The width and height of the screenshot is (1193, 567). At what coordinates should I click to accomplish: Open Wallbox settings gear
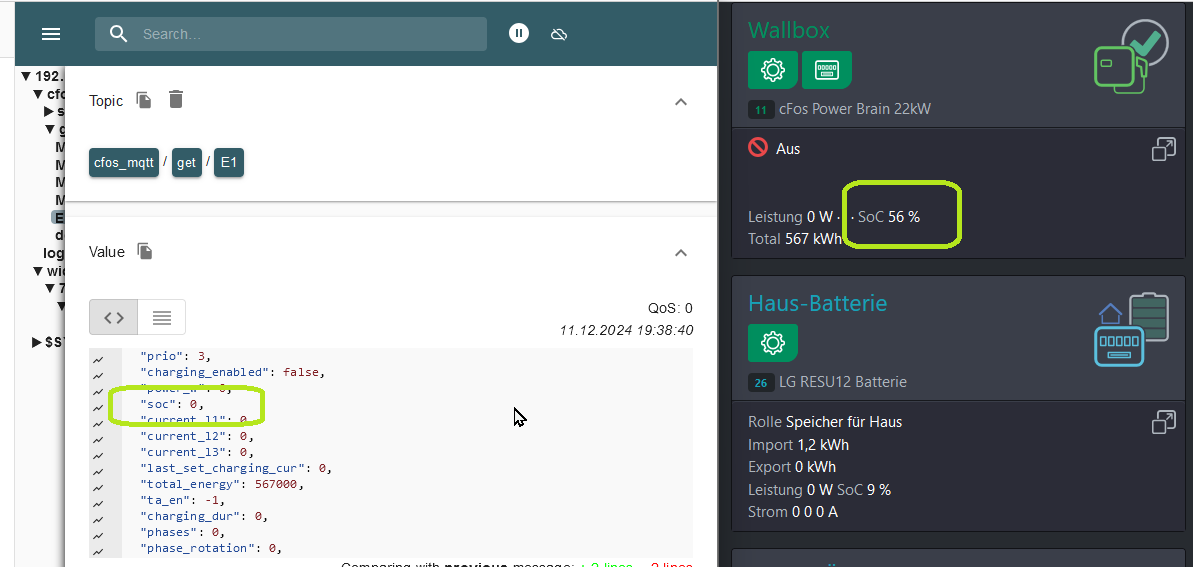773,70
